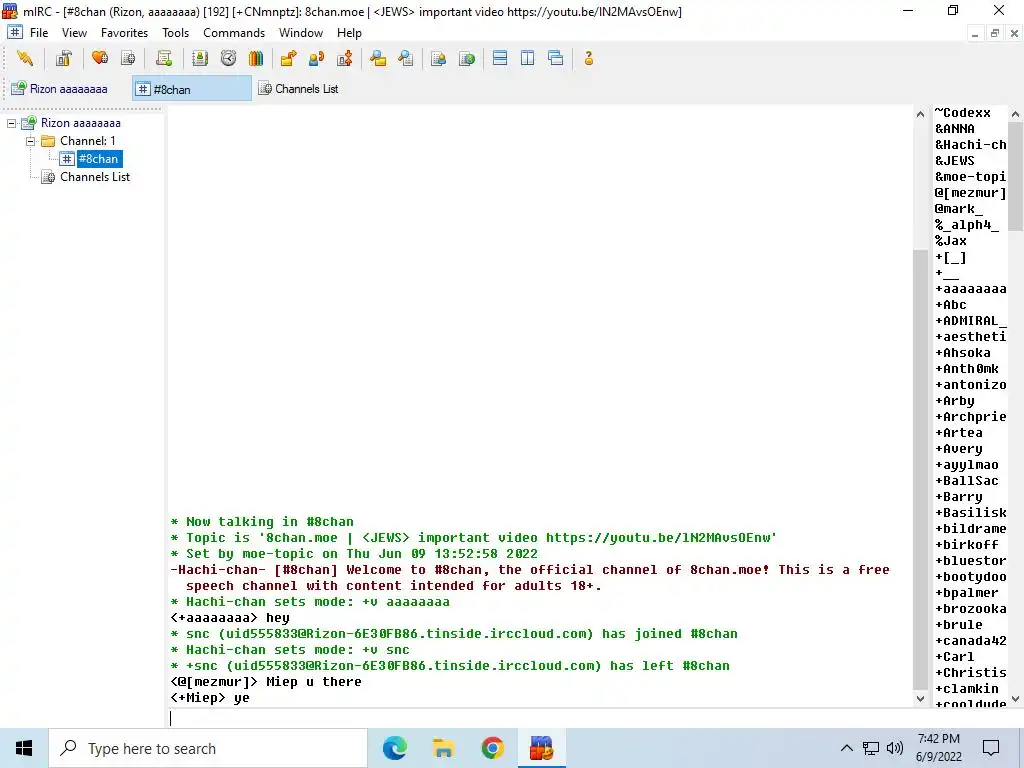Select Channel: 1 folder in treebar
The image size is (1024, 768).
point(88,140)
